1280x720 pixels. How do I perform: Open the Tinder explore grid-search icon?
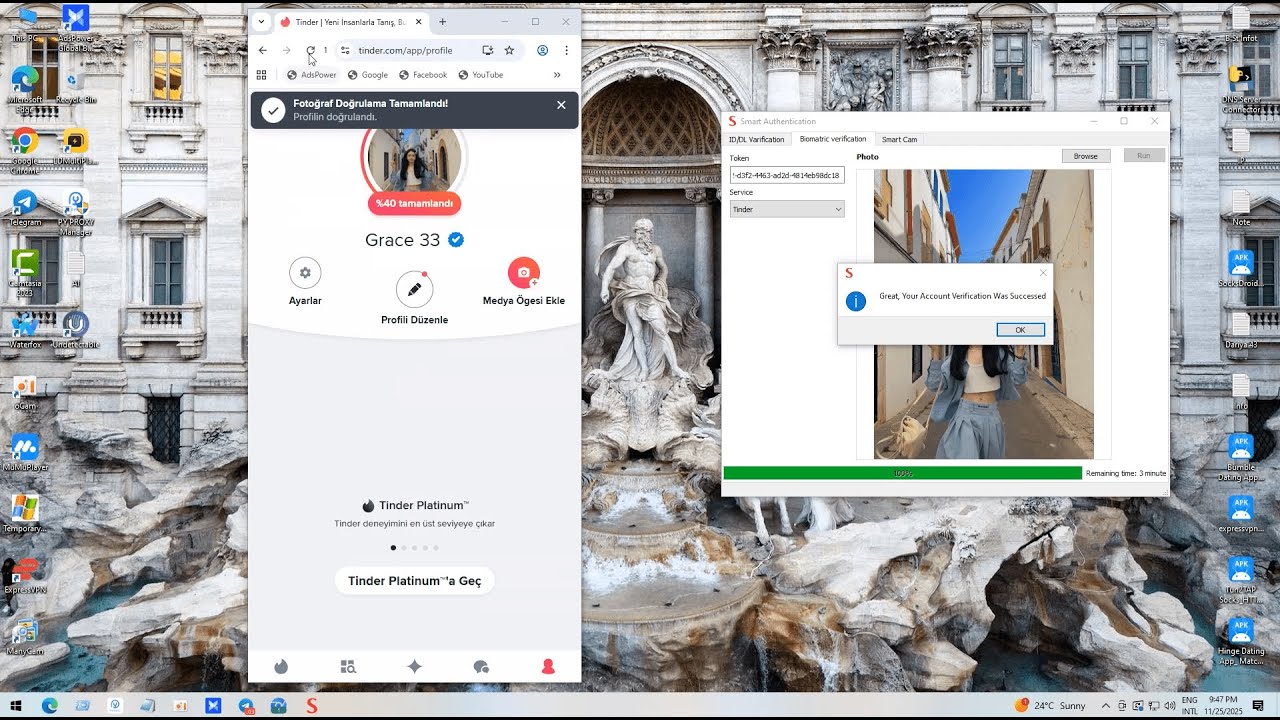tap(348, 667)
